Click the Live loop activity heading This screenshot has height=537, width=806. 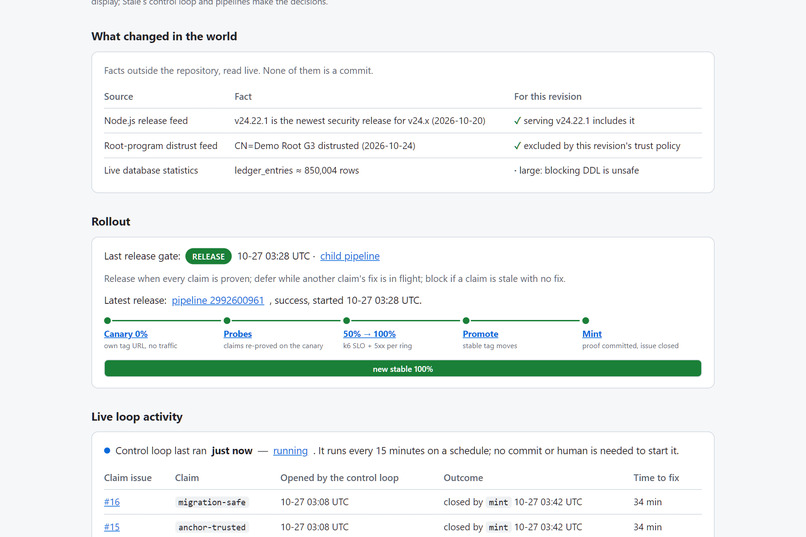137,417
